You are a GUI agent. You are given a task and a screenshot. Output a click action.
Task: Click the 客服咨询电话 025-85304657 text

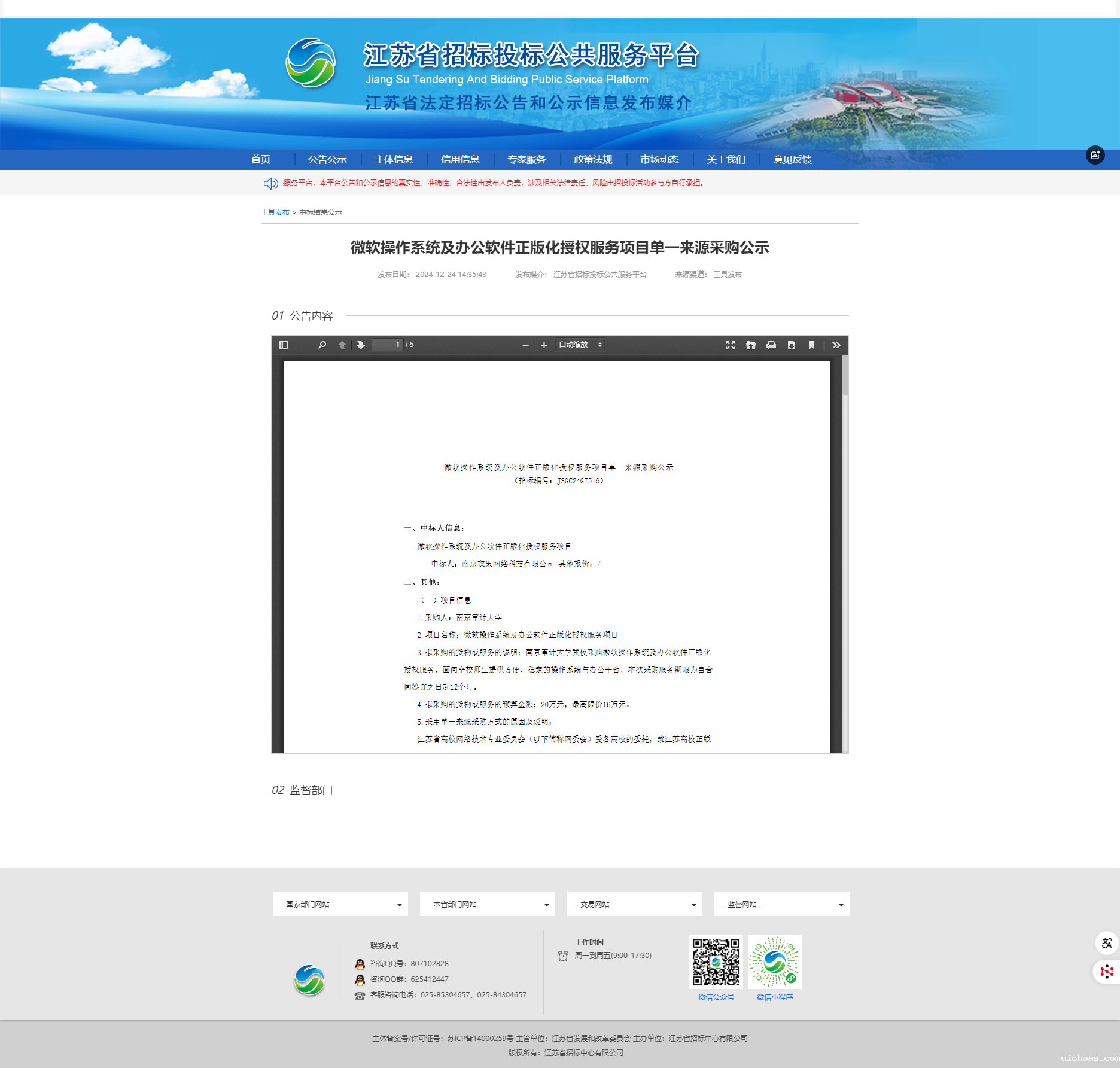pyautogui.click(x=448, y=995)
